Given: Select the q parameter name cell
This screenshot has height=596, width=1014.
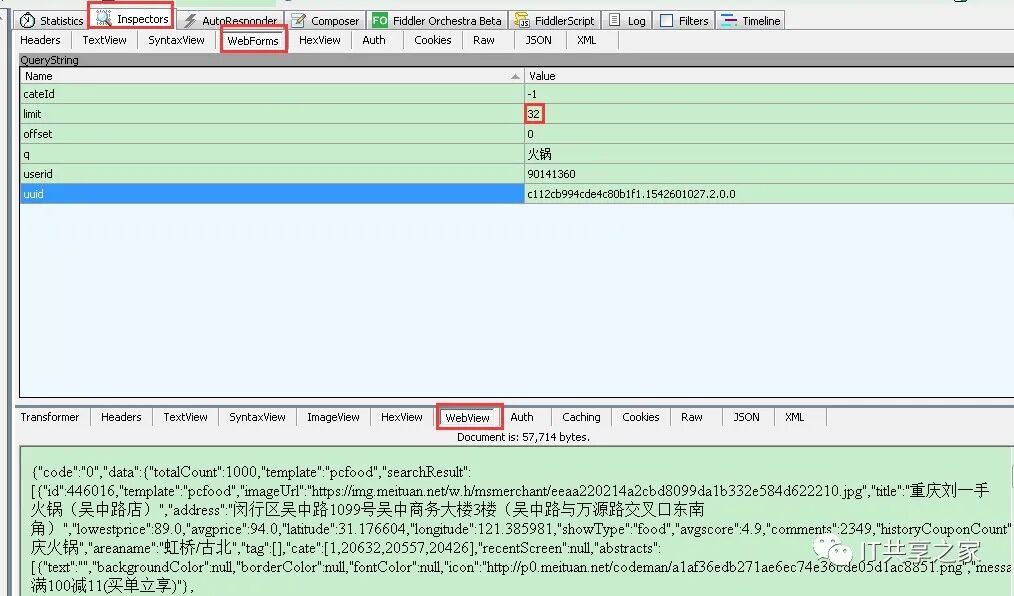Looking at the screenshot, I should 272,154.
